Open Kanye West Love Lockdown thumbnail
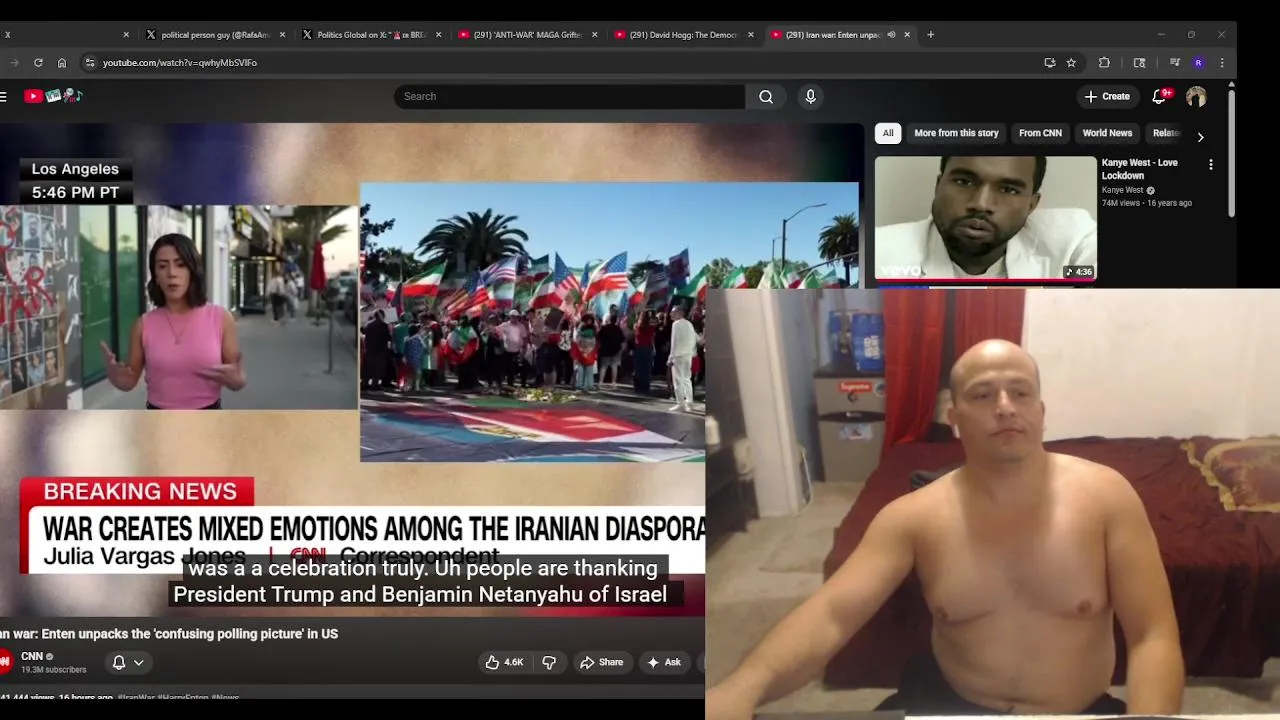The image size is (1280, 720). point(986,218)
